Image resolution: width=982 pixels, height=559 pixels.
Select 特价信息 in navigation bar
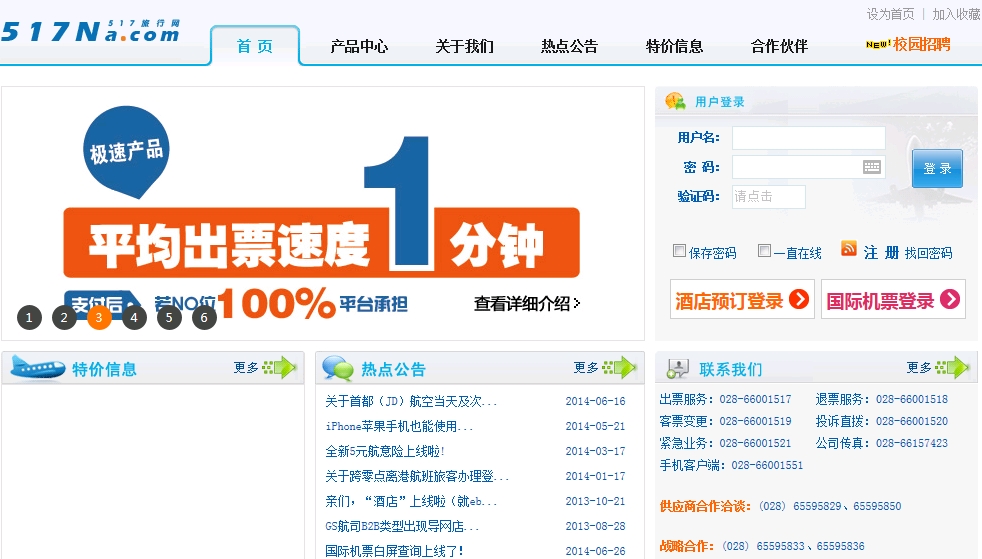point(674,46)
